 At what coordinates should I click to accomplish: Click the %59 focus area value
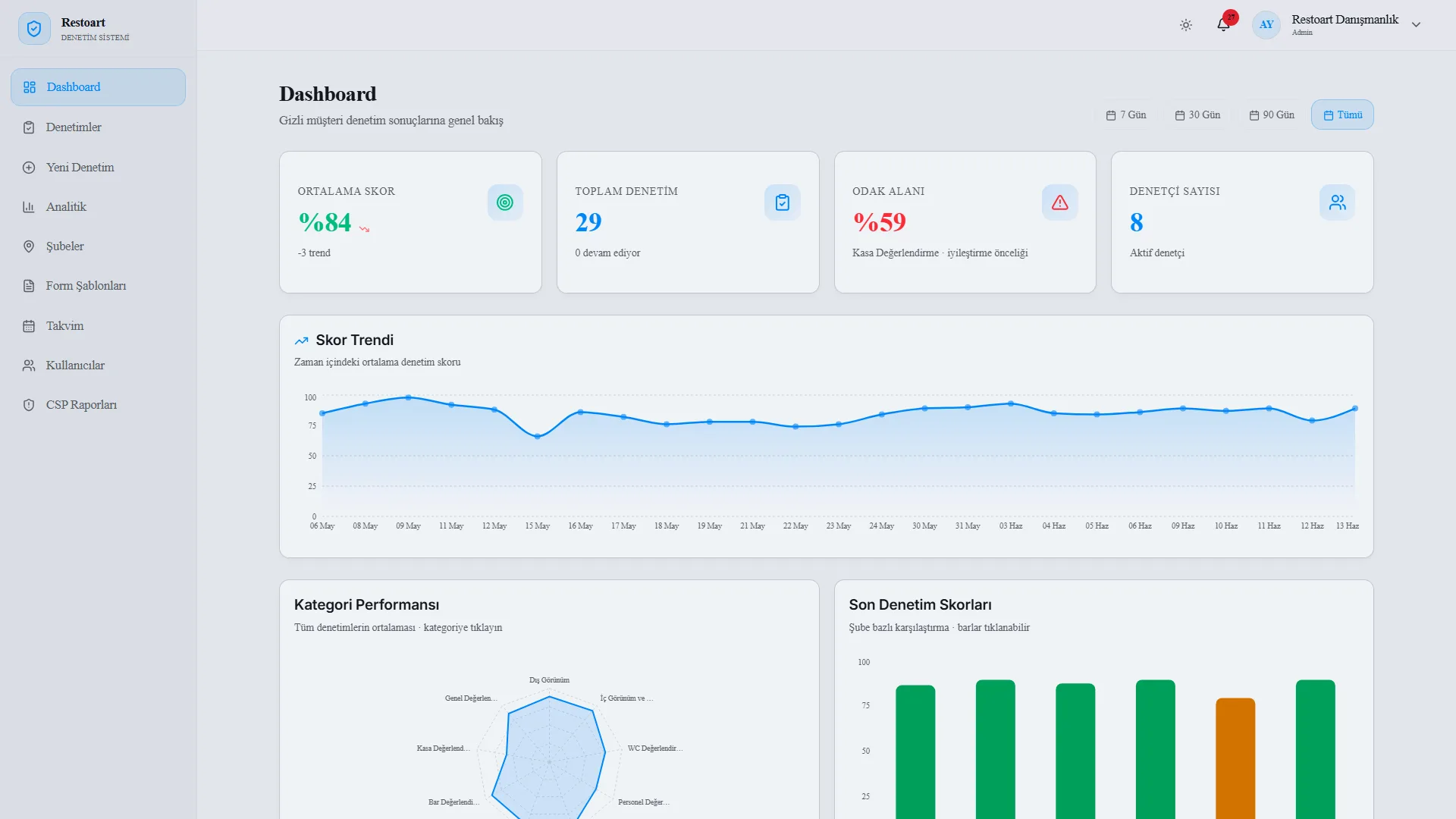point(880,222)
